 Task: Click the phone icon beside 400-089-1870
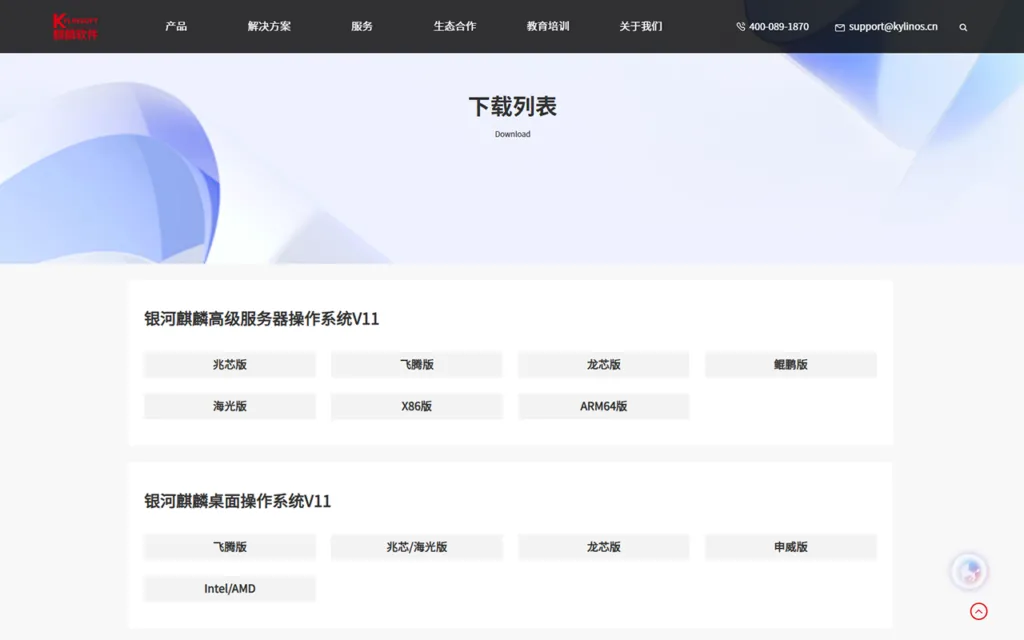point(741,27)
